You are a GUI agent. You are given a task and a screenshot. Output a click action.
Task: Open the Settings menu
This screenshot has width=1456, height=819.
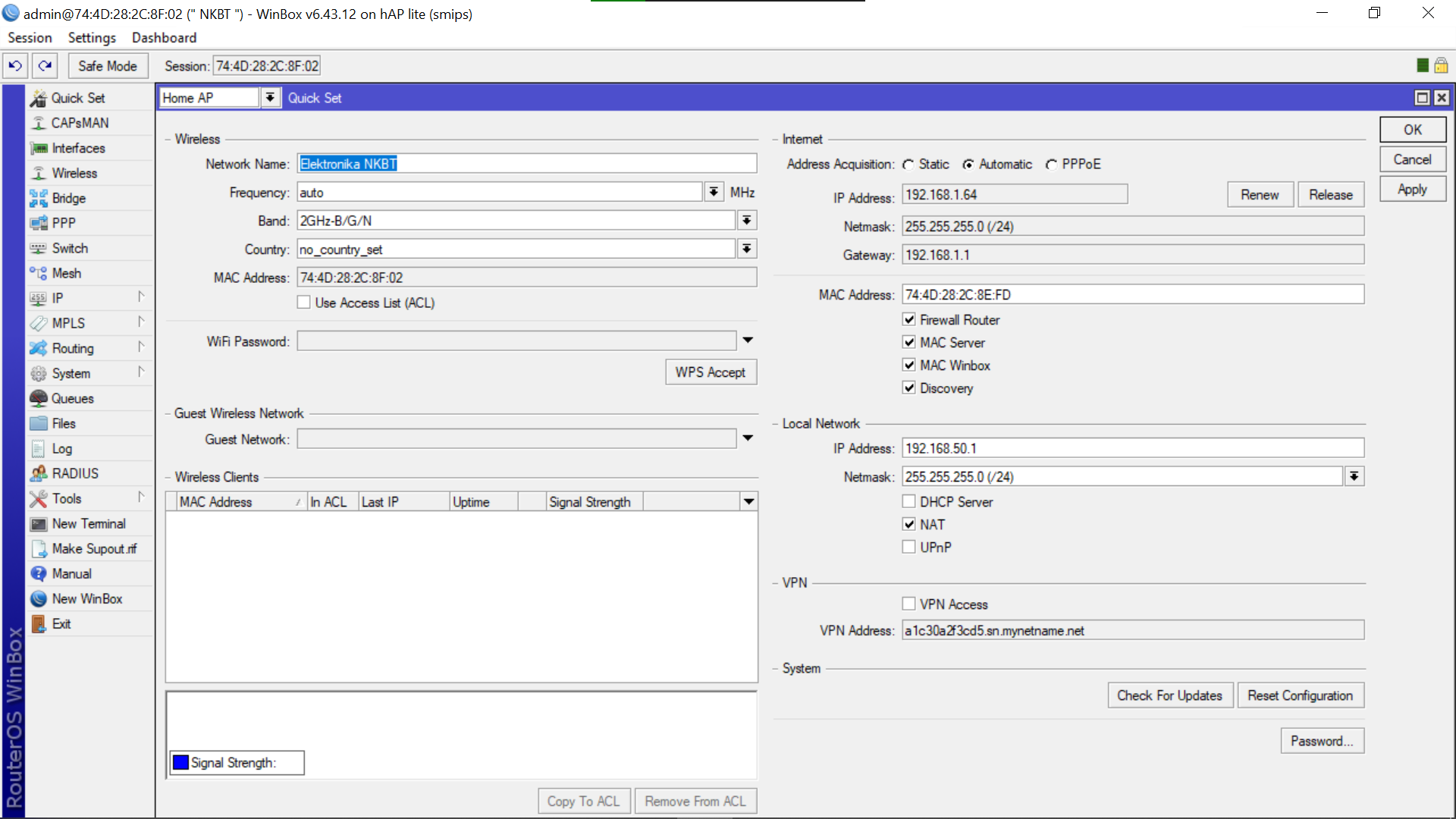(x=92, y=38)
